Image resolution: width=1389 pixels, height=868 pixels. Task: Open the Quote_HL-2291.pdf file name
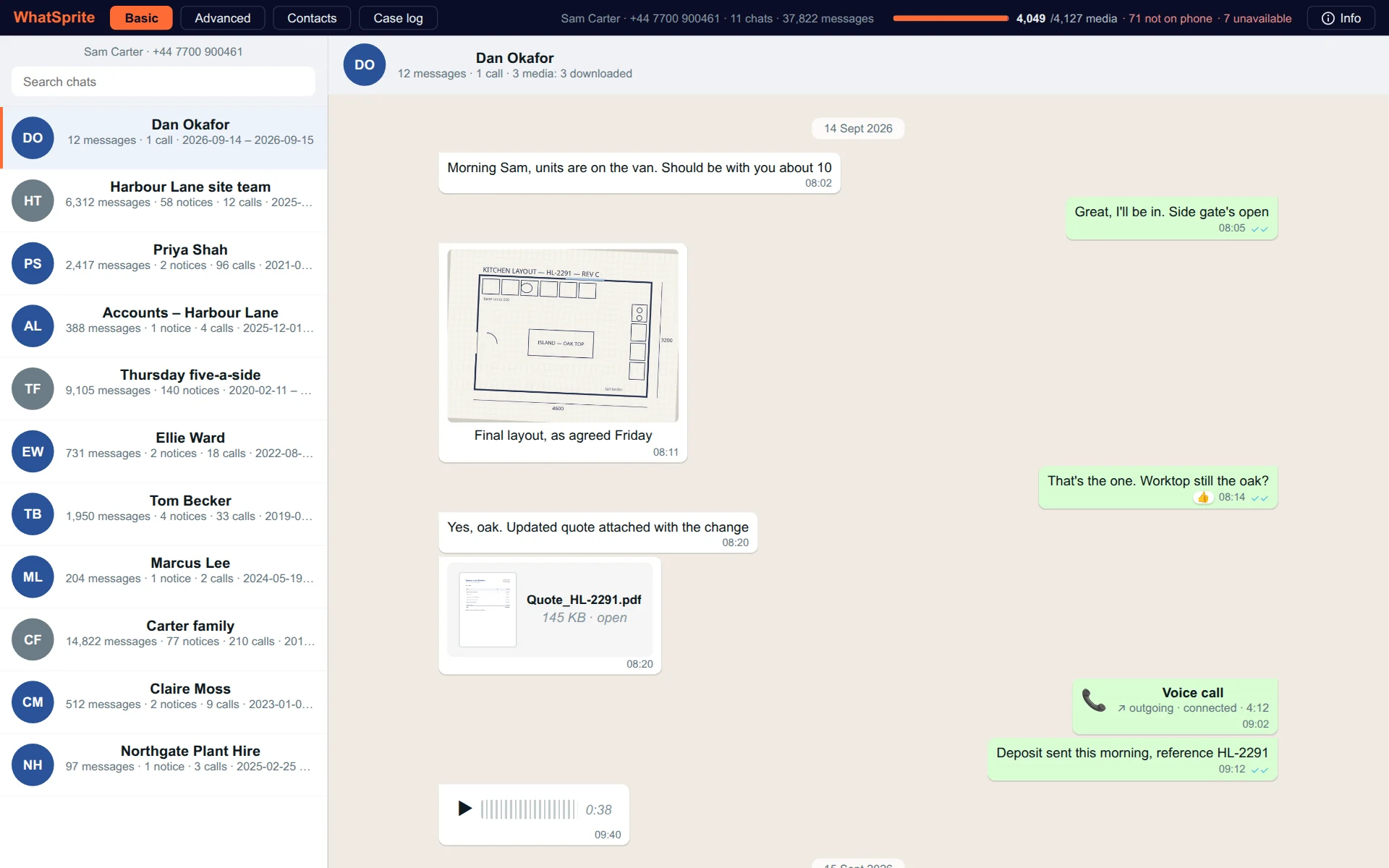pos(584,600)
